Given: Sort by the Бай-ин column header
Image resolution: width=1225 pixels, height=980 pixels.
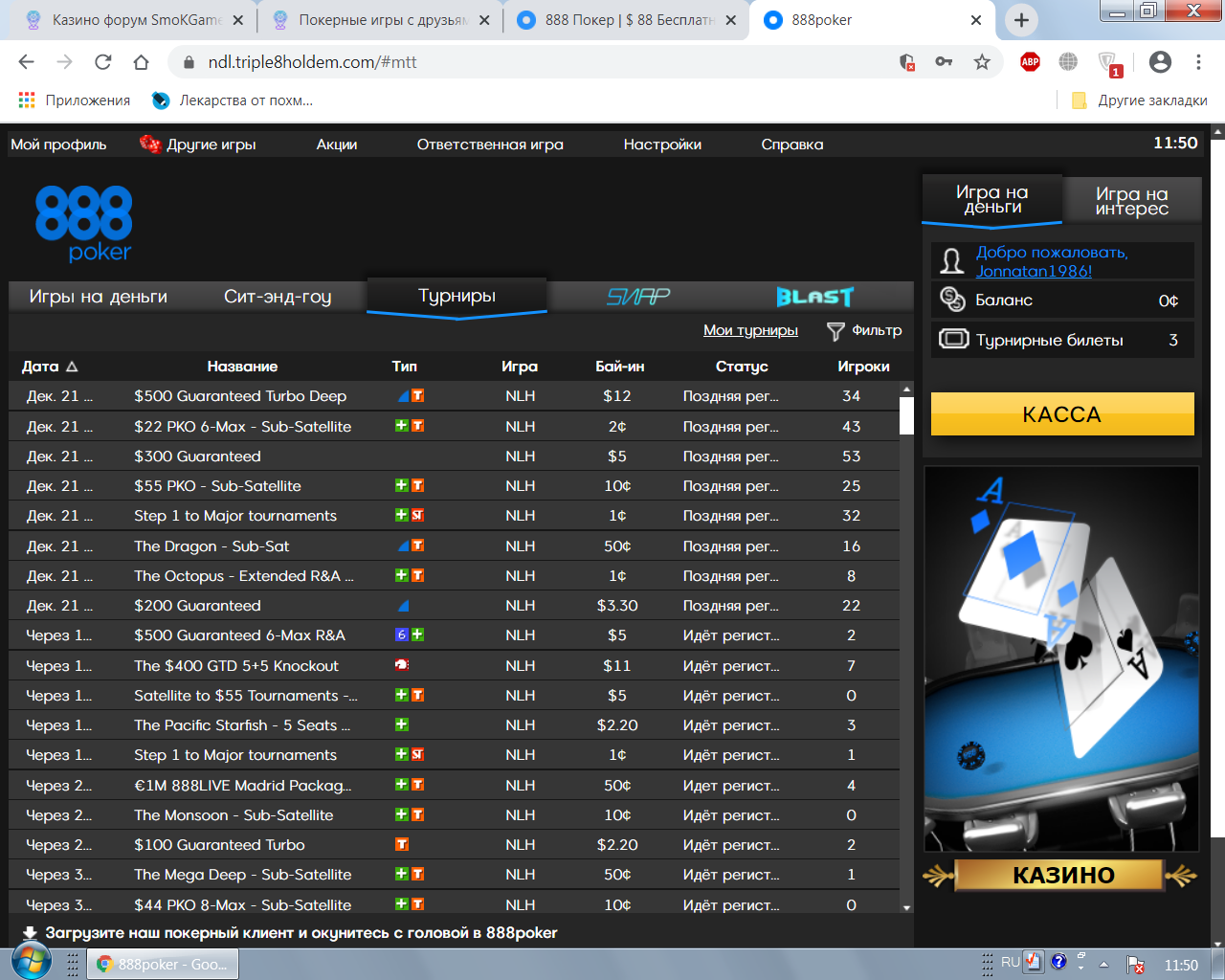Looking at the screenshot, I should pyautogui.click(x=619, y=367).
